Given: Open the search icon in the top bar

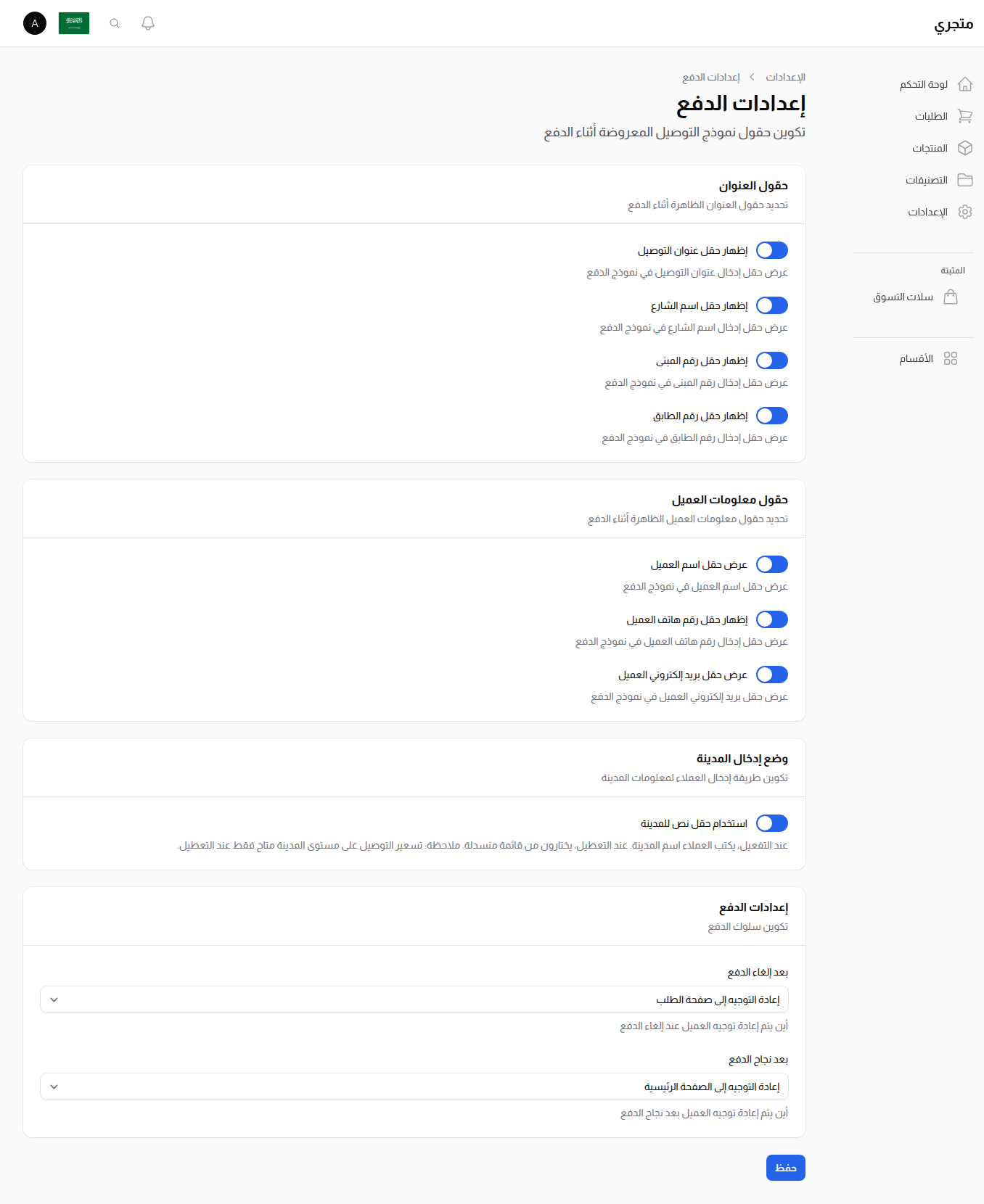Looking at the screenshot, I should coord(114,22).
